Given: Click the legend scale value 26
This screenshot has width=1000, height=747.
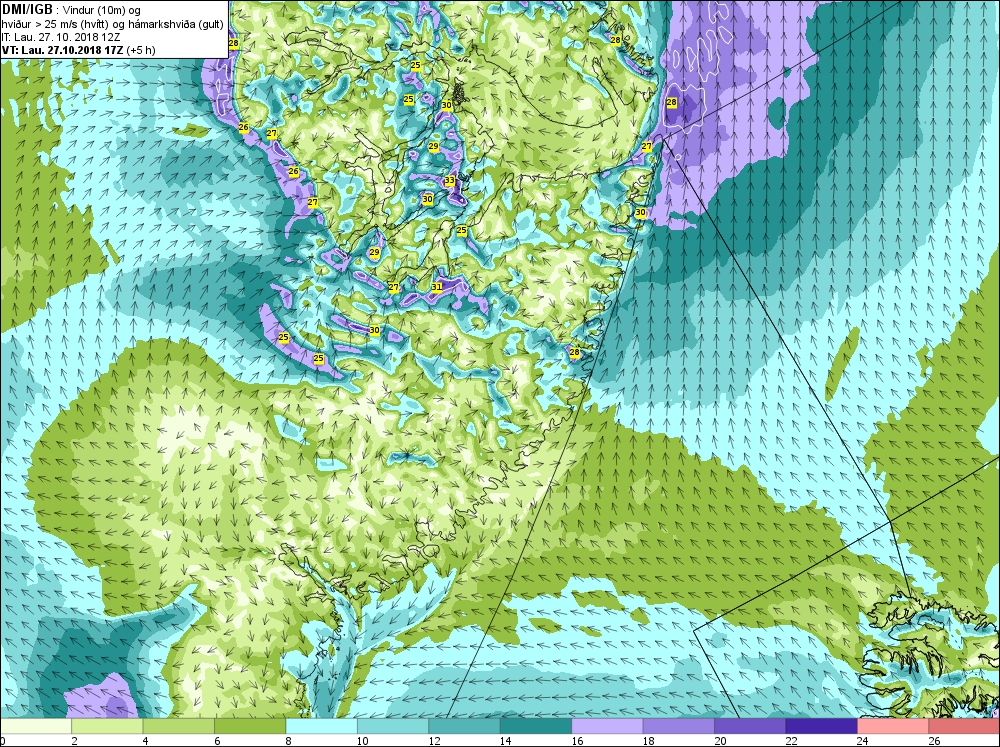Looking at the screenshot, I should (x=934, y=741).
